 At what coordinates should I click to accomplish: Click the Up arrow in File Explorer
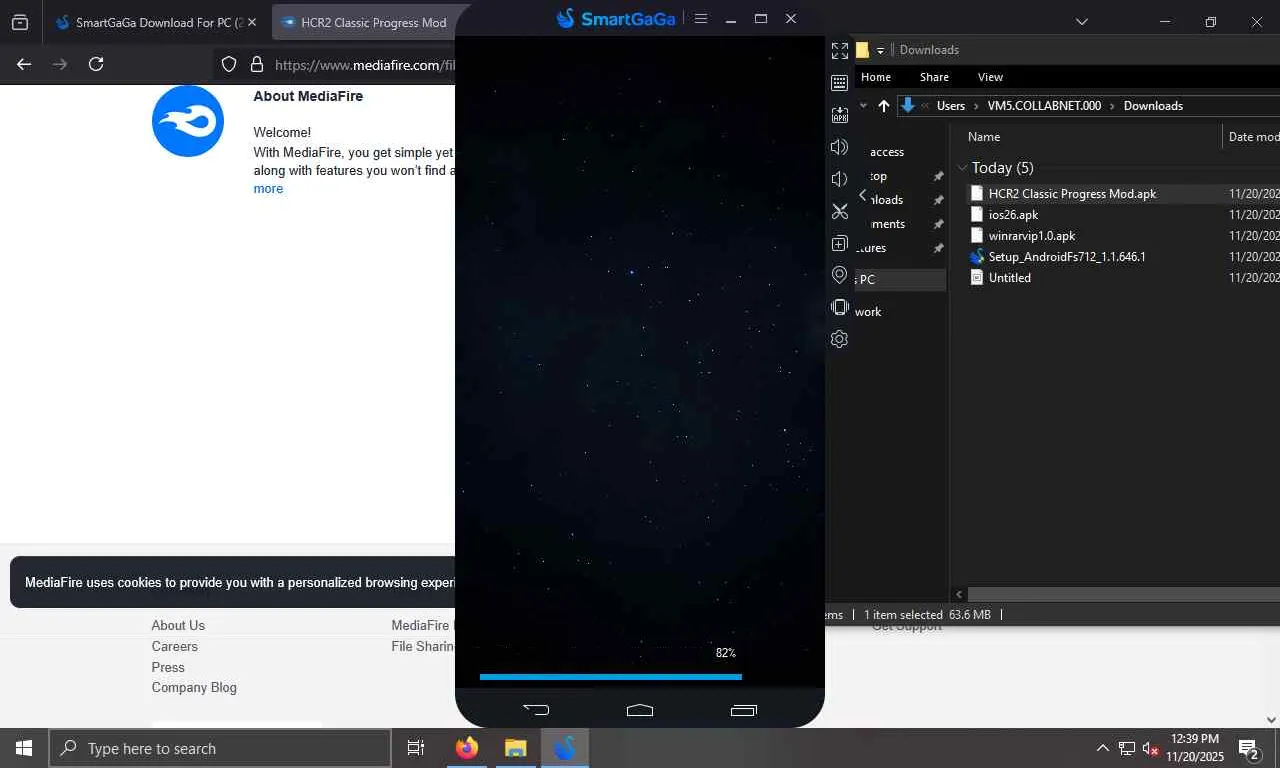pyautogui.click(x=883, y=106)
